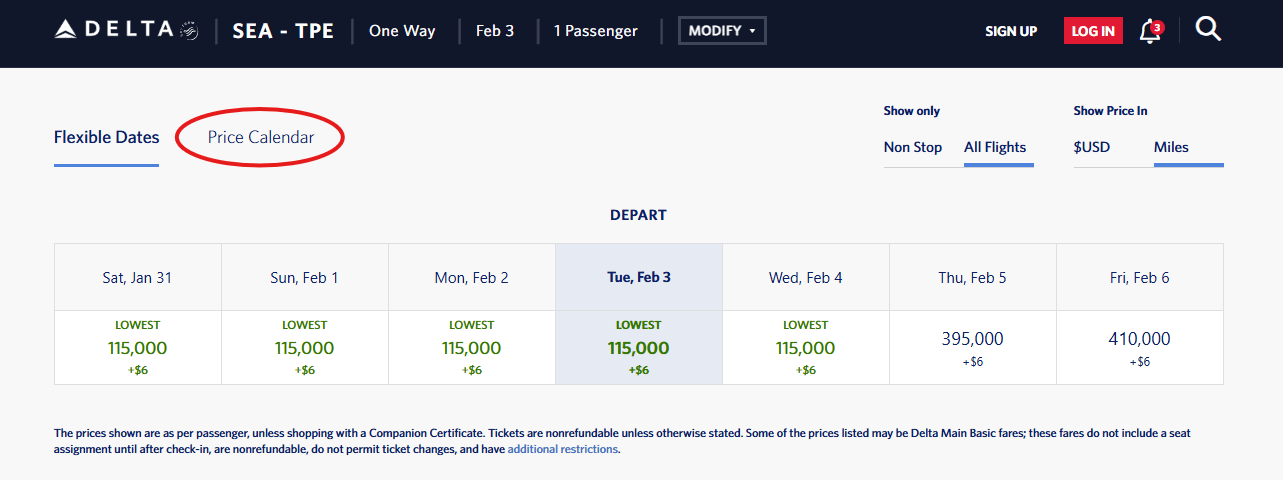The image size is (1283, 480).
Task: Open the additional restrictions link
Action: point(562,450)
